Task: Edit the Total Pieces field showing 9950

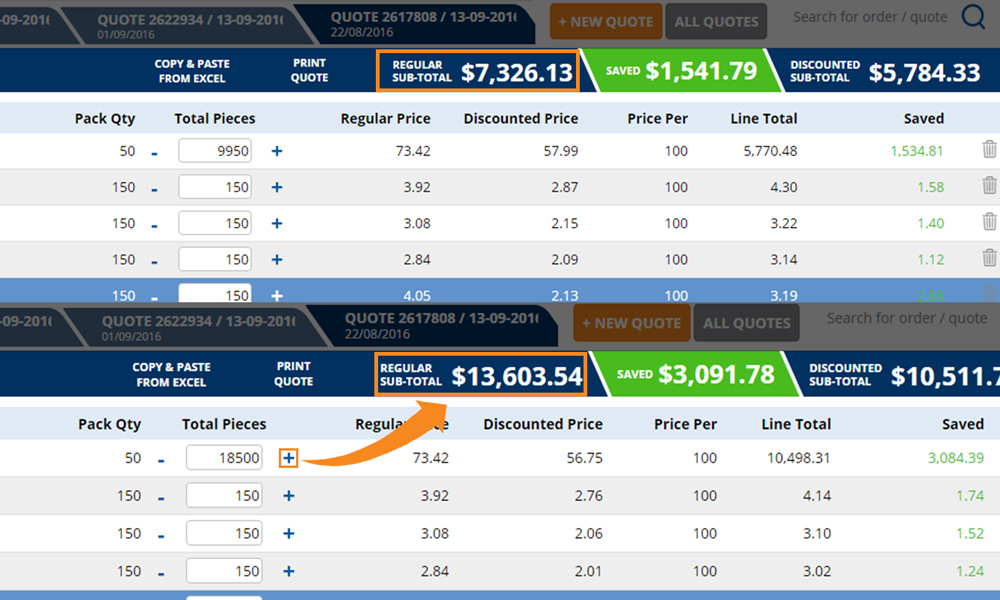Action: click(214, 151)
